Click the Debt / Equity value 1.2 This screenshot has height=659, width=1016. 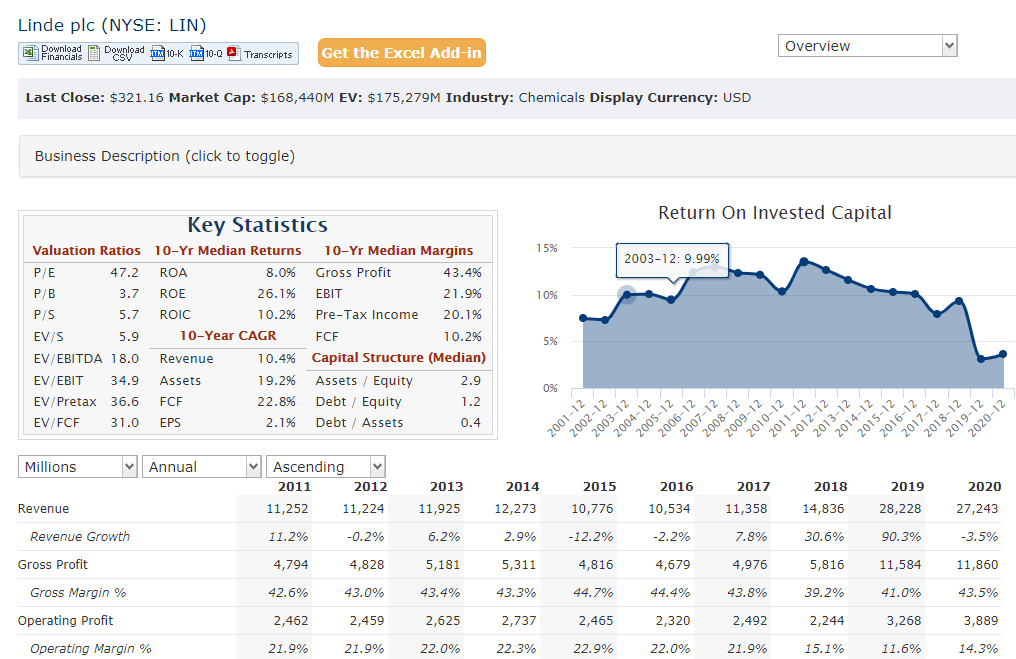pos(471,402)
